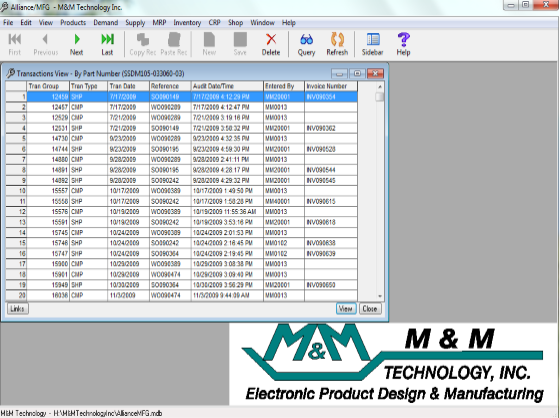560x418 pixels.
Task: Go to the Previous record
Action: (x=45, y=44)
